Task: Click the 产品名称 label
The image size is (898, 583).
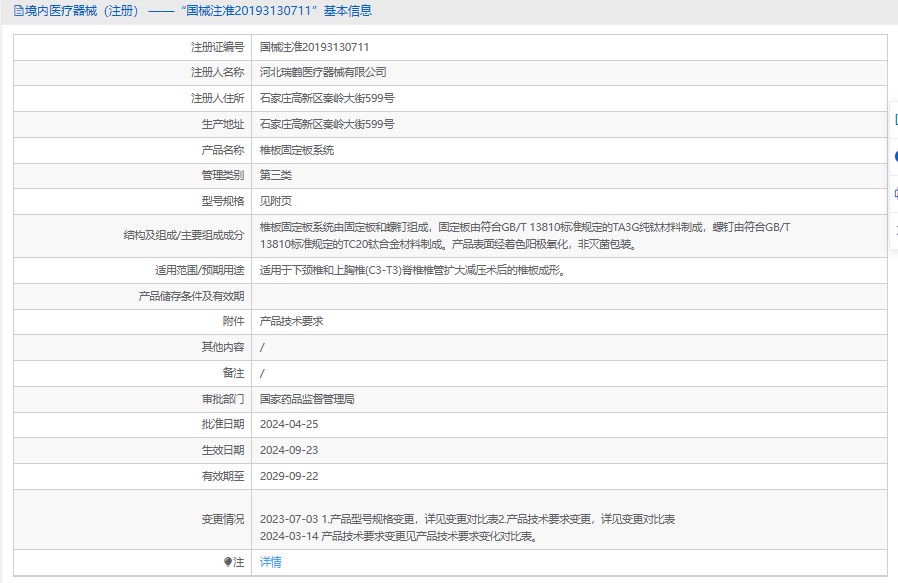Action: [x=223, y=150]
